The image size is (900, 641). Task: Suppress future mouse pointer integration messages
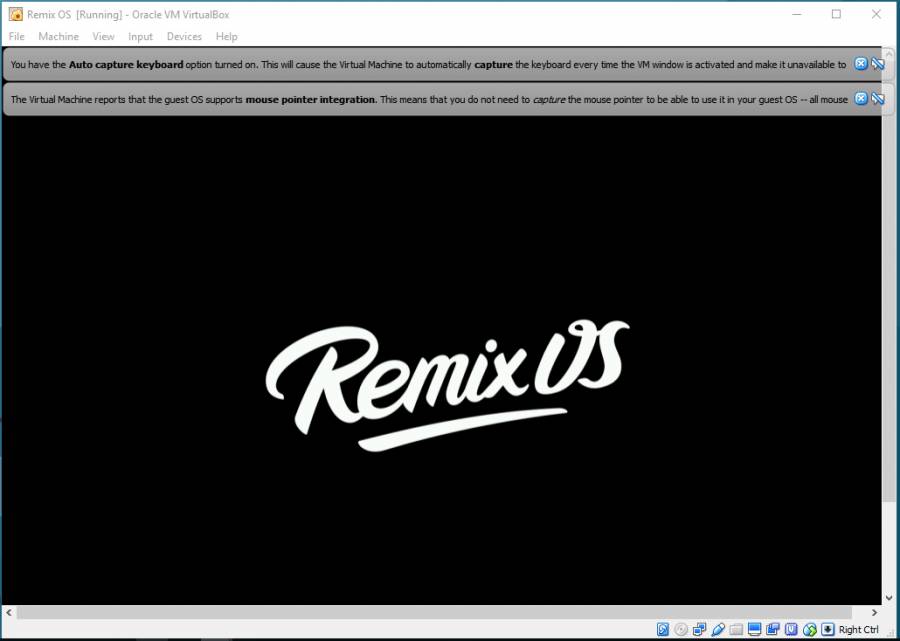point(877,99)
